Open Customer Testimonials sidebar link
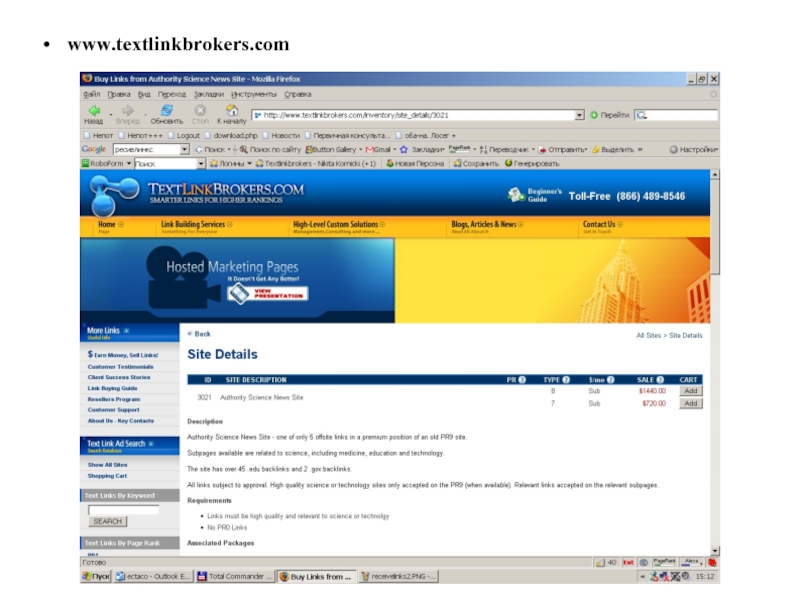The image size is (800, 600). tap(120, 367)
